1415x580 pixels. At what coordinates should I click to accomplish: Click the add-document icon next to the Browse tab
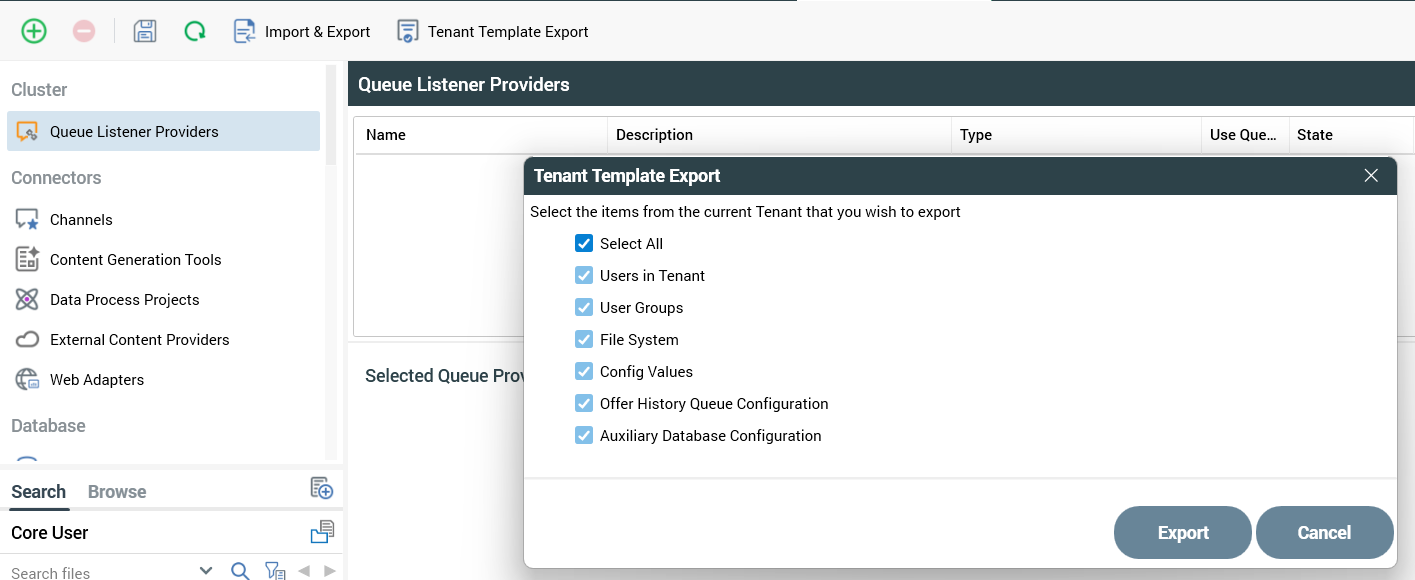[321, 488]
